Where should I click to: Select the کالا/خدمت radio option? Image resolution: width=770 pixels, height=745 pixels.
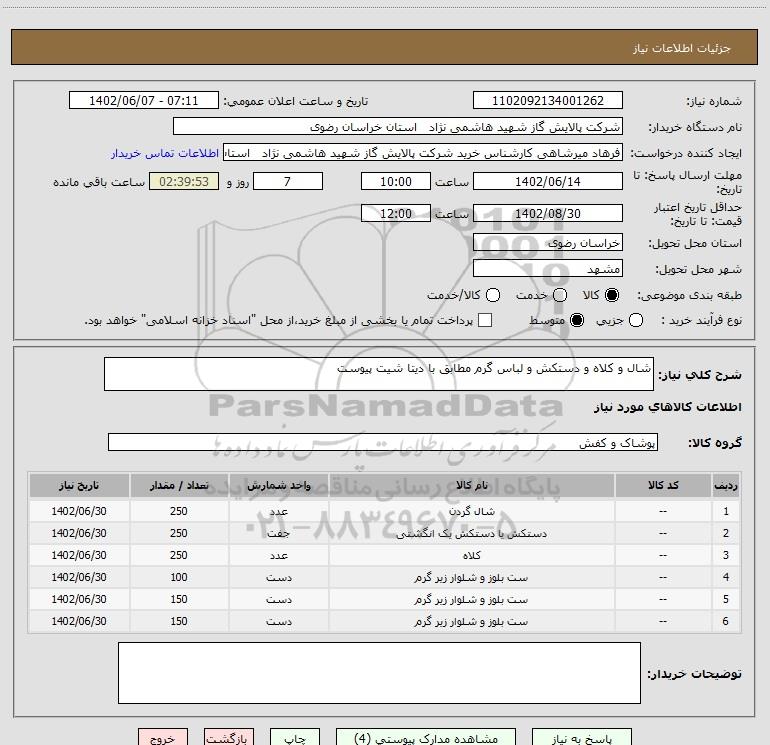click(x=492, y=295)
